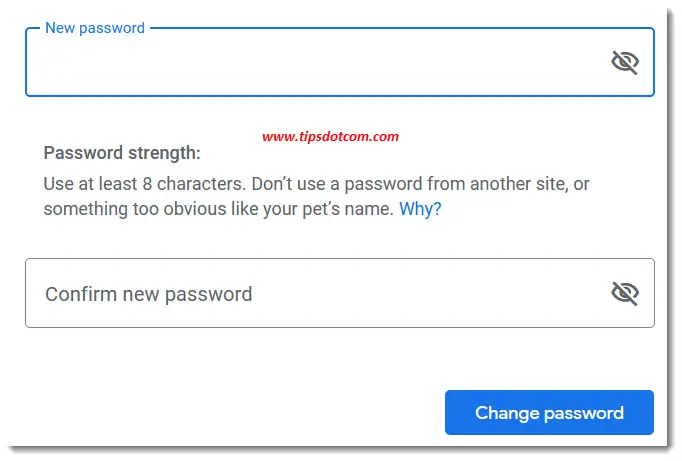Select the 'Confirm new password' placeholder text

click(149, 294)
